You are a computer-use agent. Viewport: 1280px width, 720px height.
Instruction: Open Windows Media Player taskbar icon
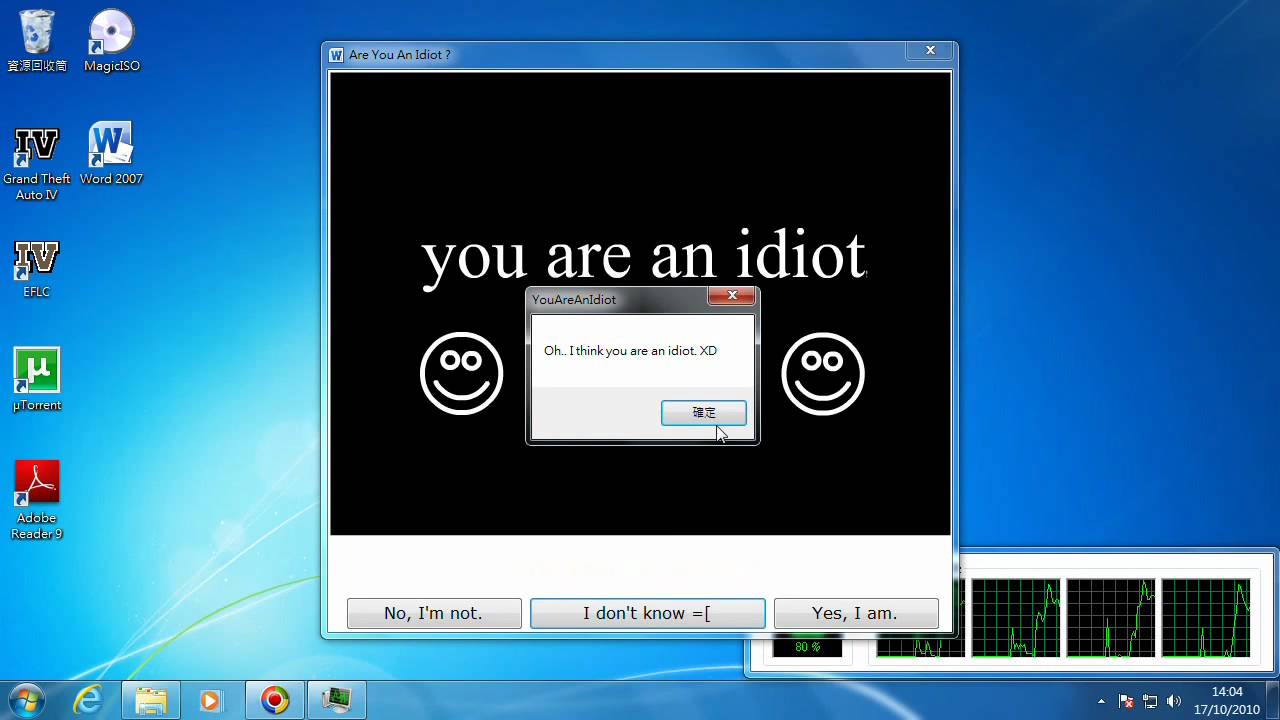pos(210,700)
